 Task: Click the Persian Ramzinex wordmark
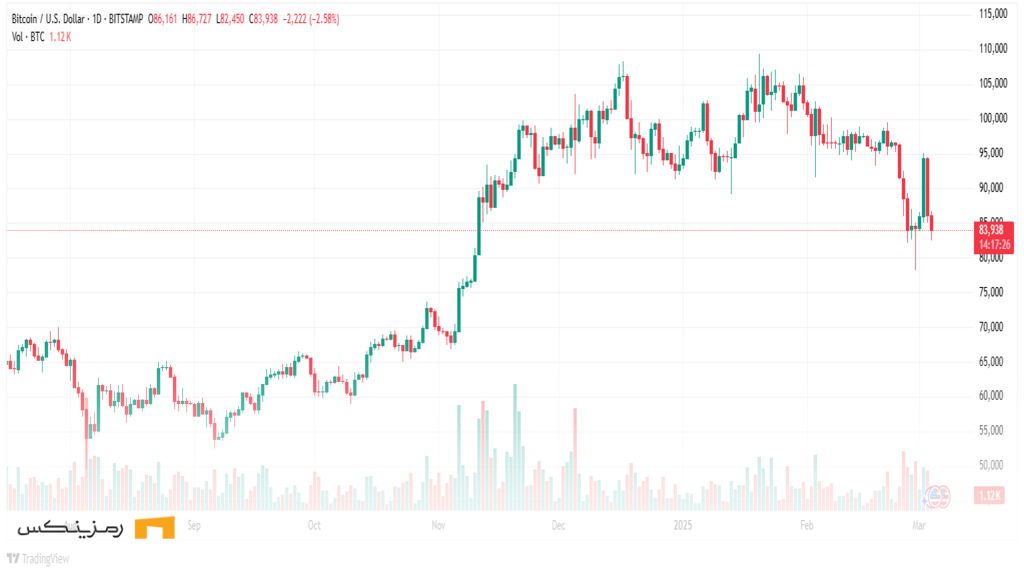point(70,528)
